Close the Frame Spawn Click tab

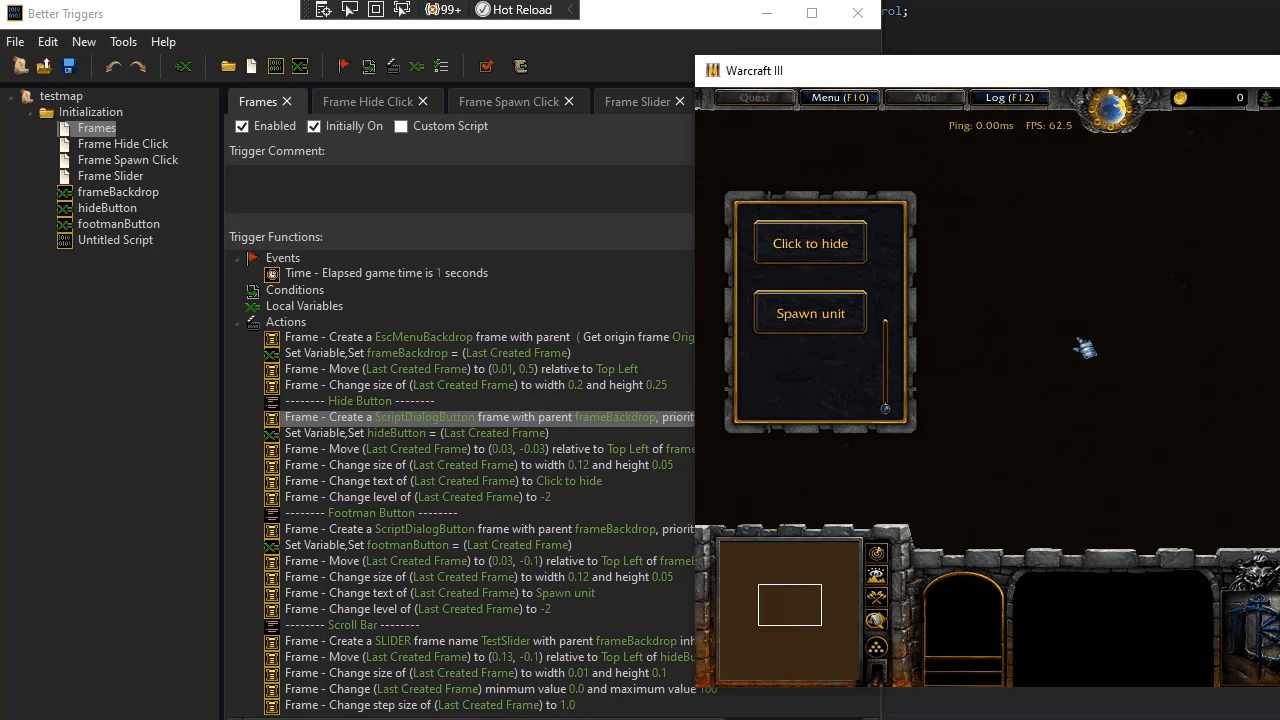pyautogui.click(x=569, y=101)
